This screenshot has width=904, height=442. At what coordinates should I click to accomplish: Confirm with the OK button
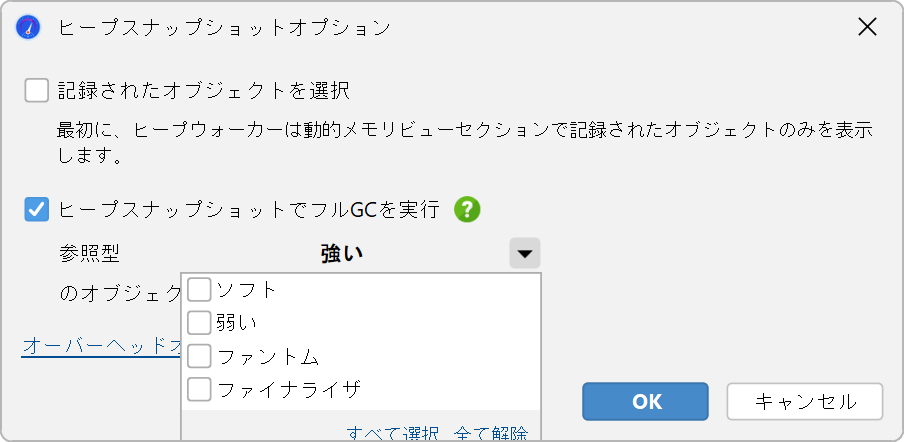(x=645, y=402)
